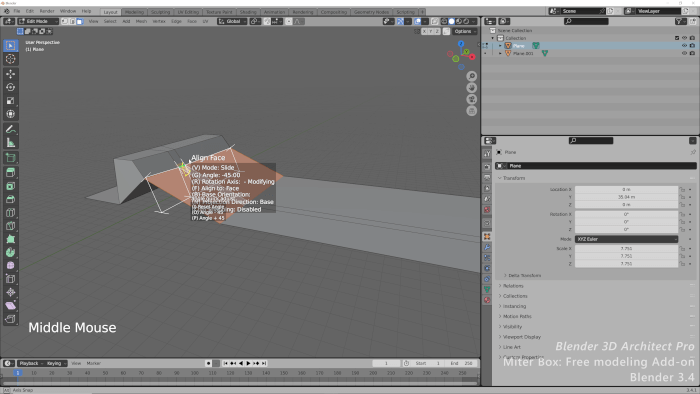Switch to the UV Editing workspace tab
This screenshot has height=394, width=700.
pos(188,12)
